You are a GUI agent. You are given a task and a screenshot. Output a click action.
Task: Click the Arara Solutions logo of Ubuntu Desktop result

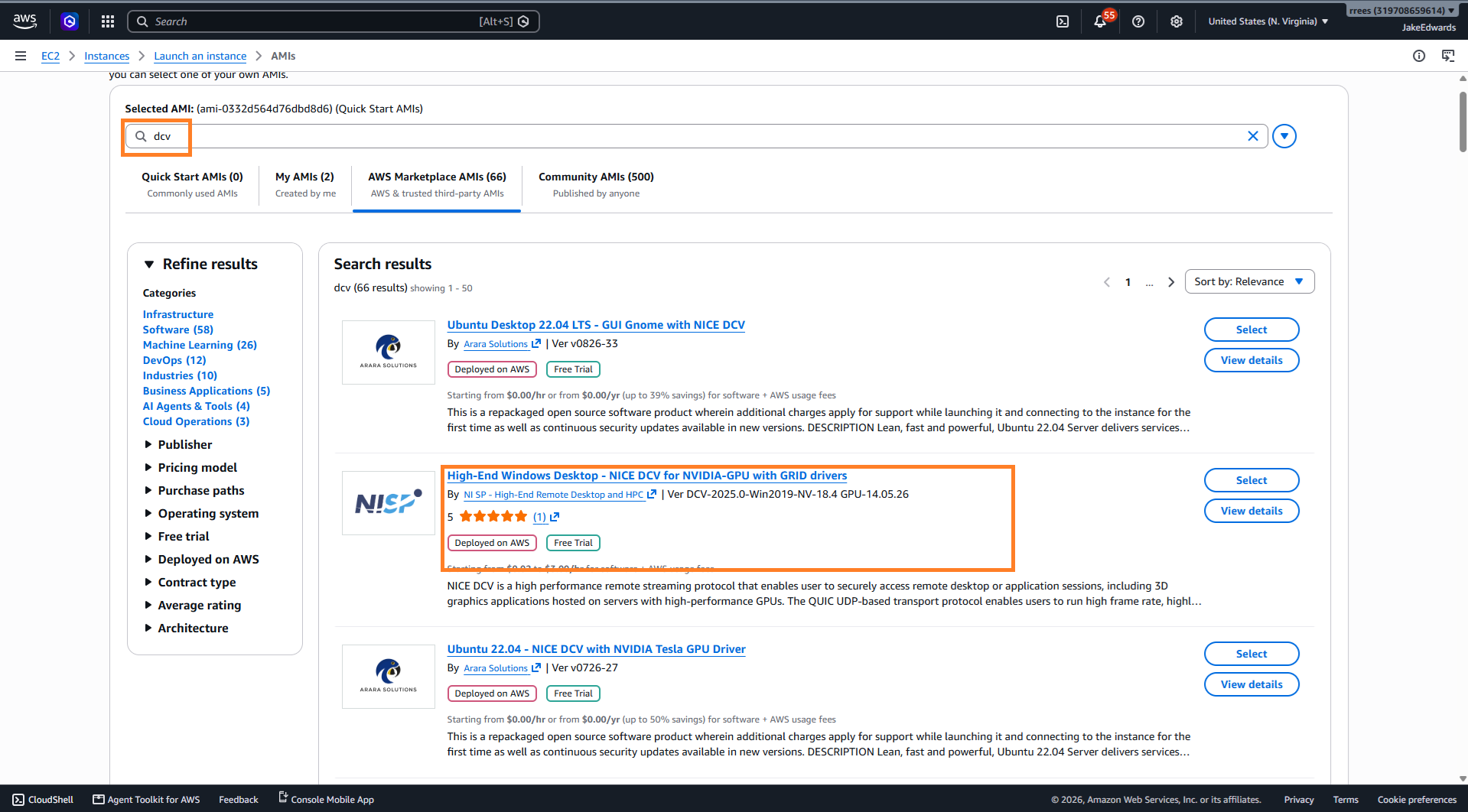coord(389,352)
